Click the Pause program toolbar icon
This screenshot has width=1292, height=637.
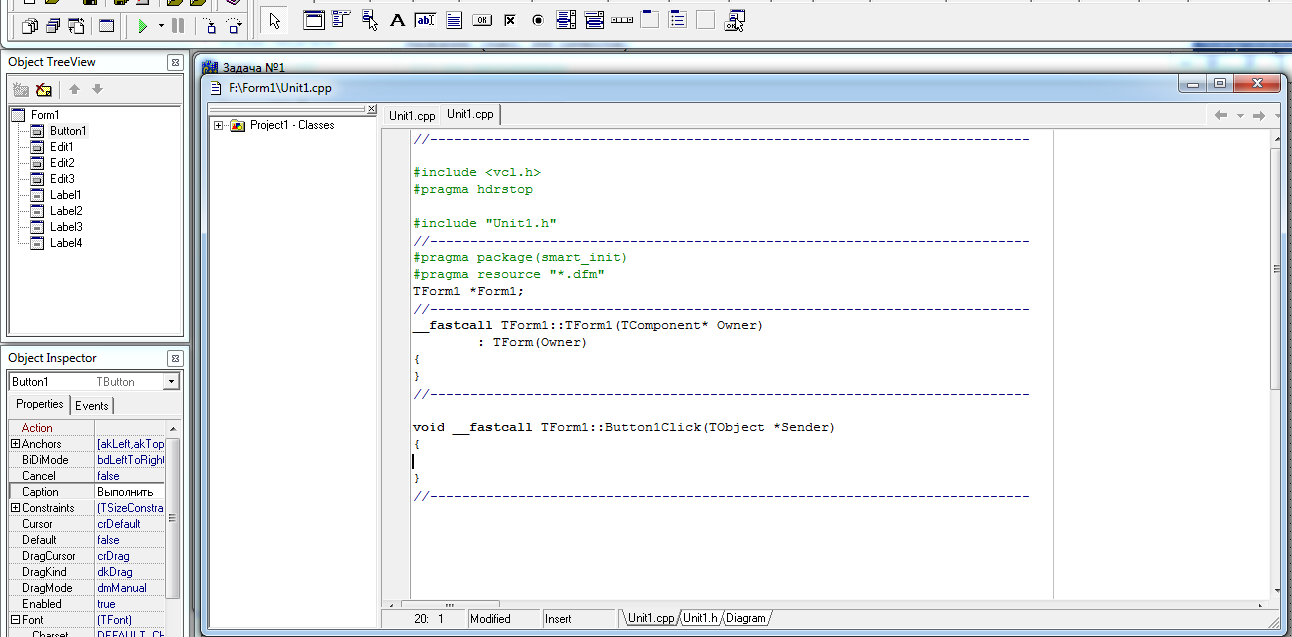pos(178,26)
